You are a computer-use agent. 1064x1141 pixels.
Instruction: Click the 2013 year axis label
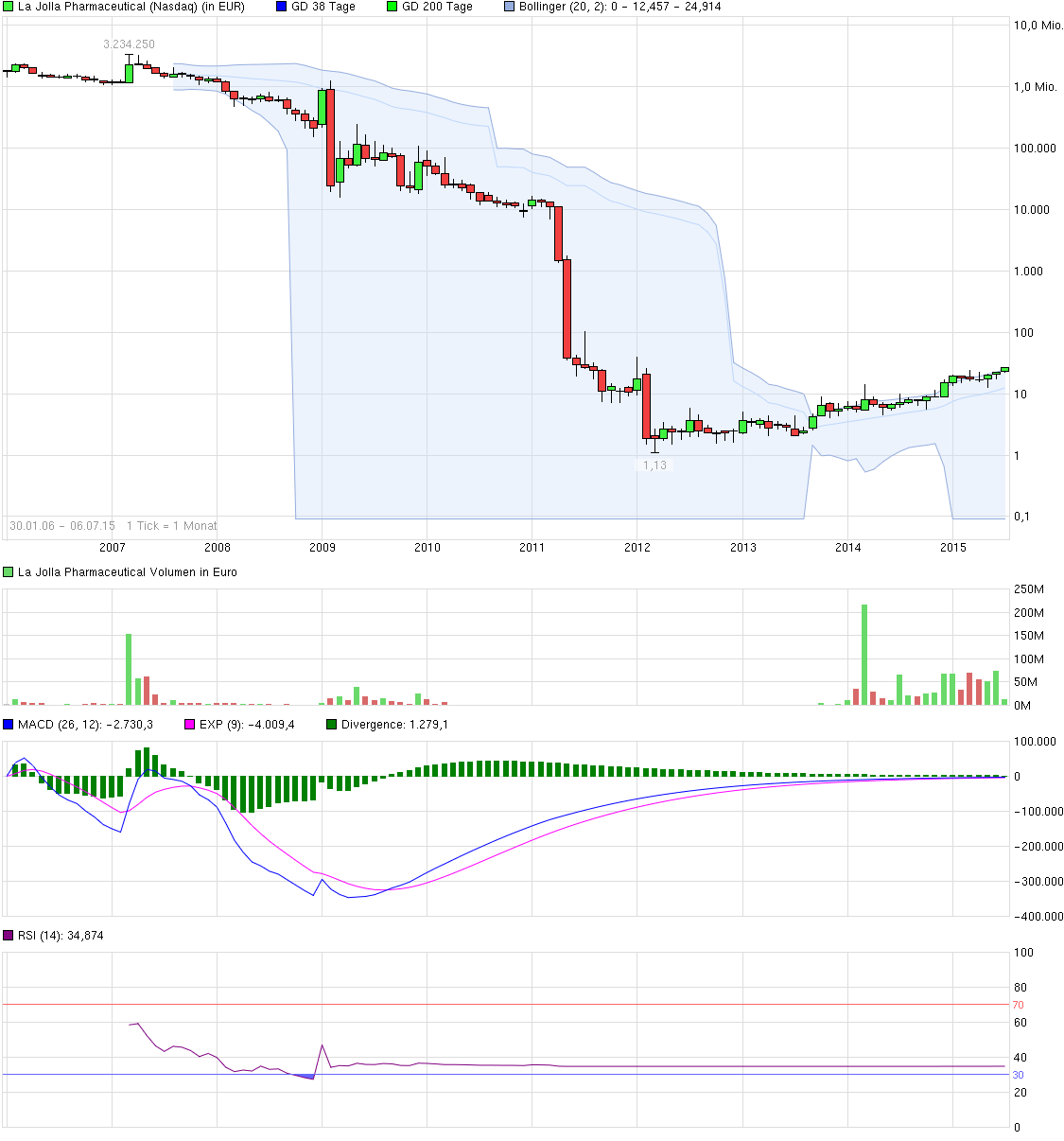[743, 548]
